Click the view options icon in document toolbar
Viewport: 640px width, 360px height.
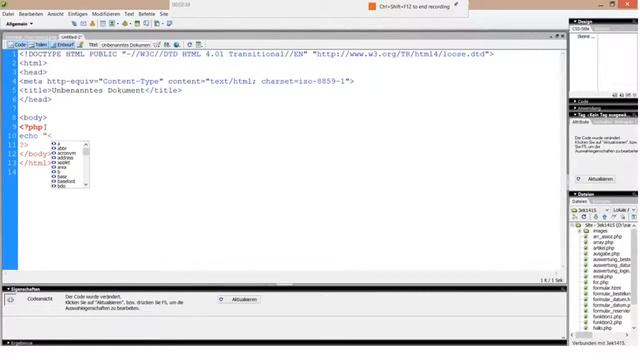coord(199,45)
